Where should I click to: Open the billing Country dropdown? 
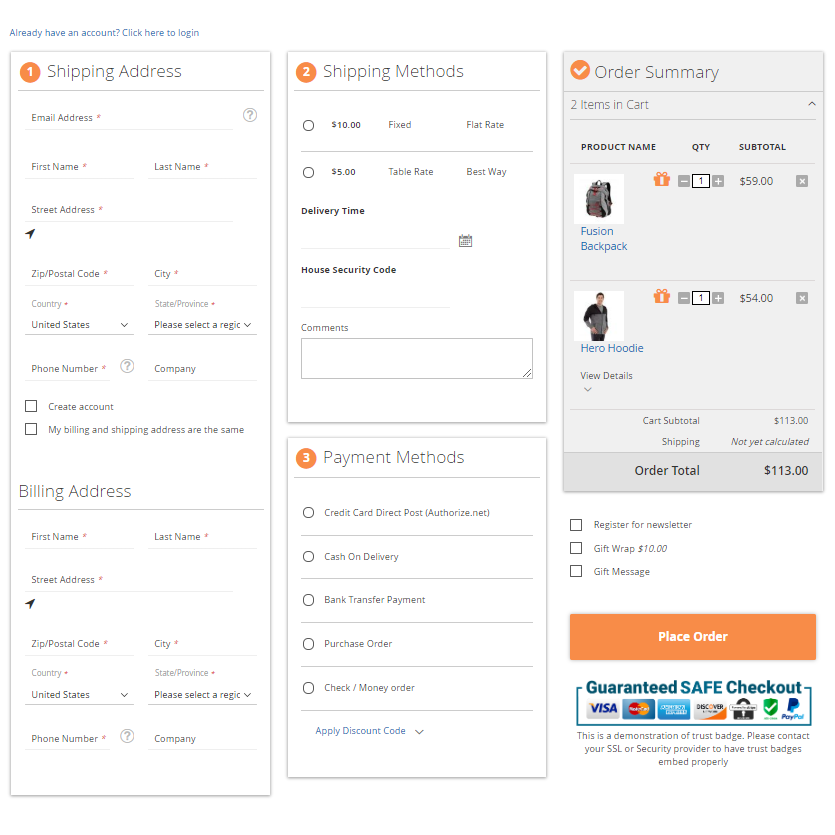pyautogui.click(x=80, y=695)
